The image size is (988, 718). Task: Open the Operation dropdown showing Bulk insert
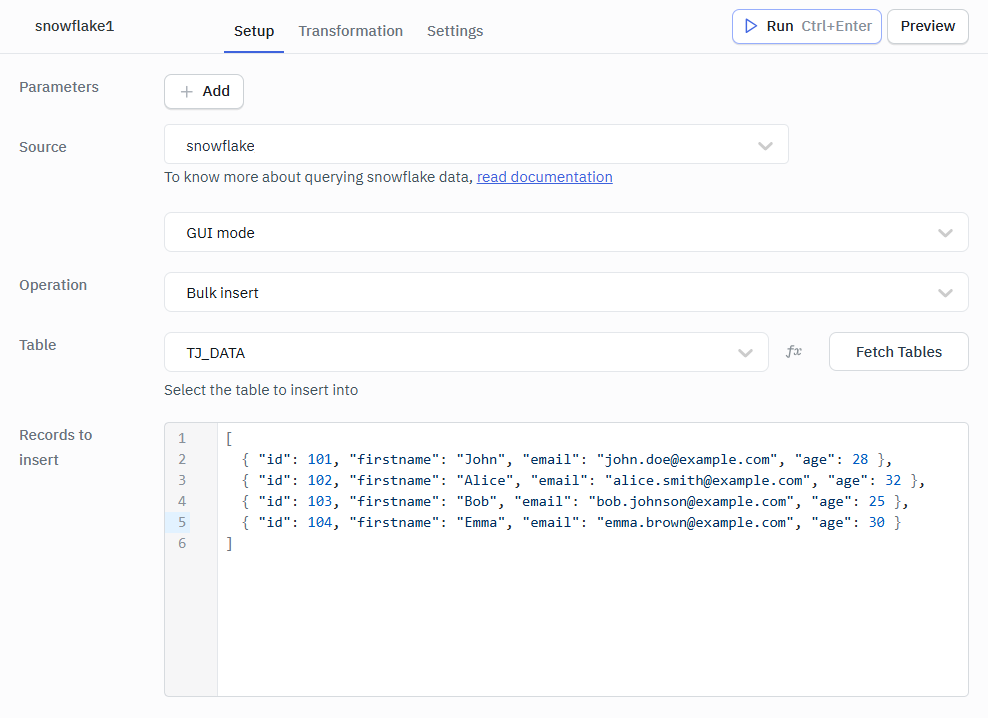[x=566, y=292]
